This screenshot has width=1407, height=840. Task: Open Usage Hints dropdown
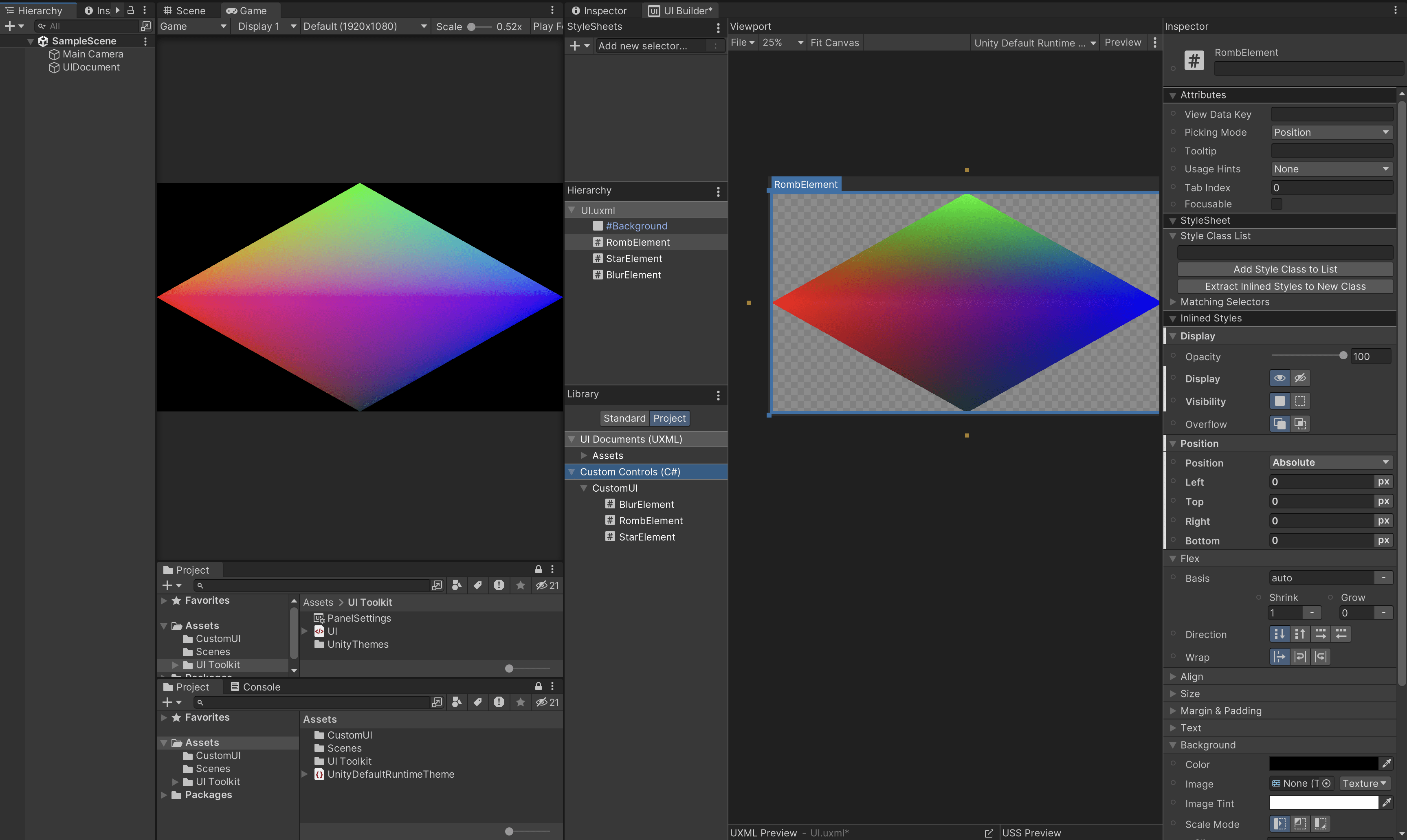[x=1331, y=169]
